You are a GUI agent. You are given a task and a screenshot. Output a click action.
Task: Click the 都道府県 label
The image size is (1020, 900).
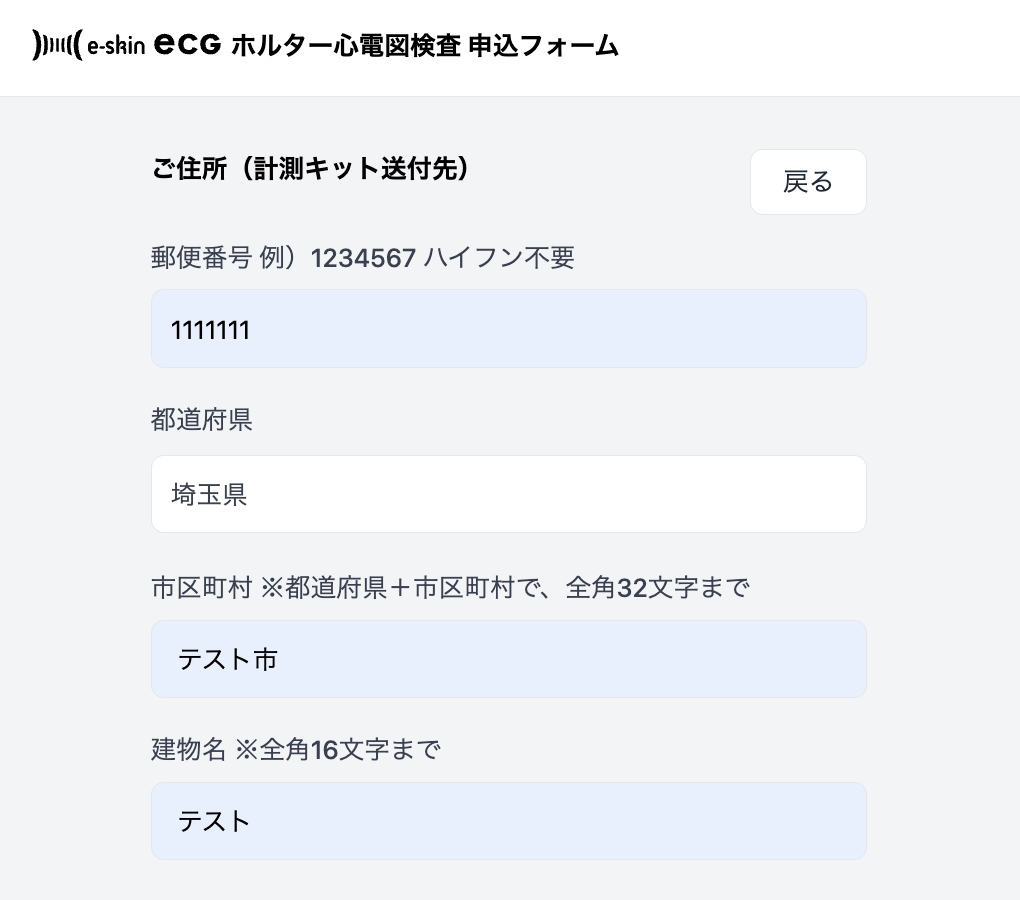(x=201, y=420)
